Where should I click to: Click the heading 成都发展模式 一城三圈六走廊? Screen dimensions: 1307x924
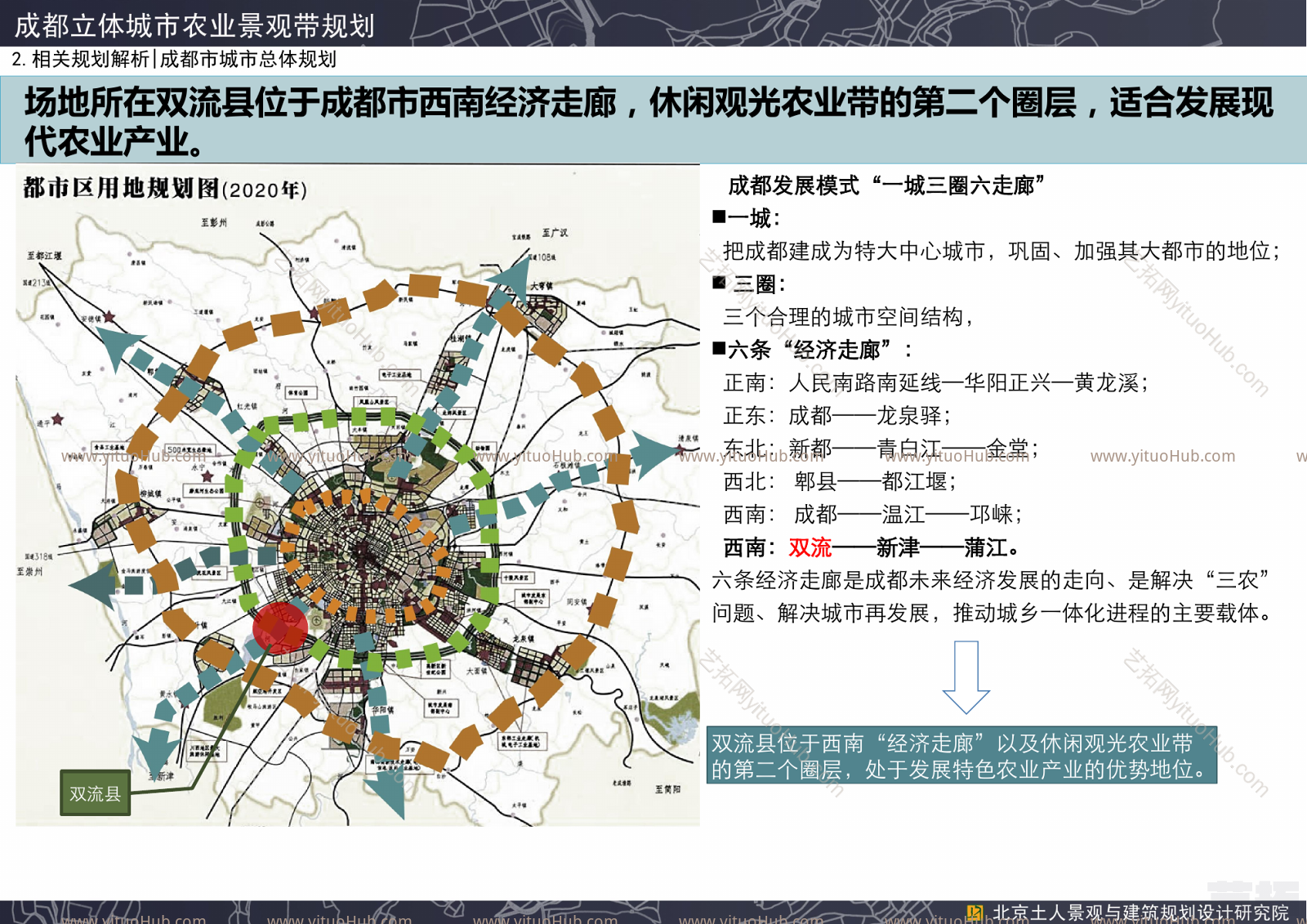point(886,186)
